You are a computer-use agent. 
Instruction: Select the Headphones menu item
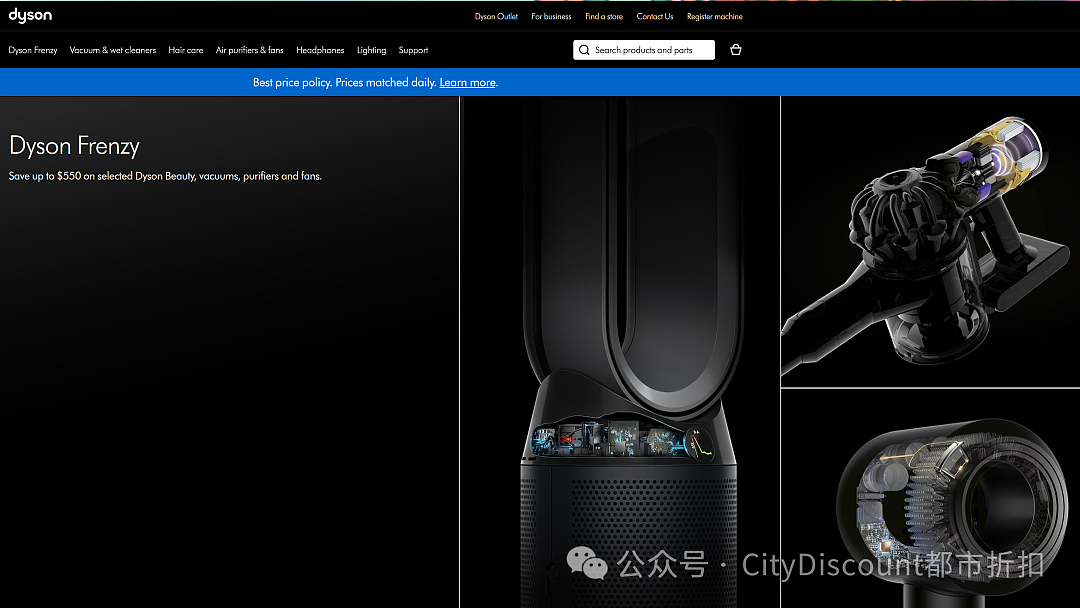pos(320,50)
